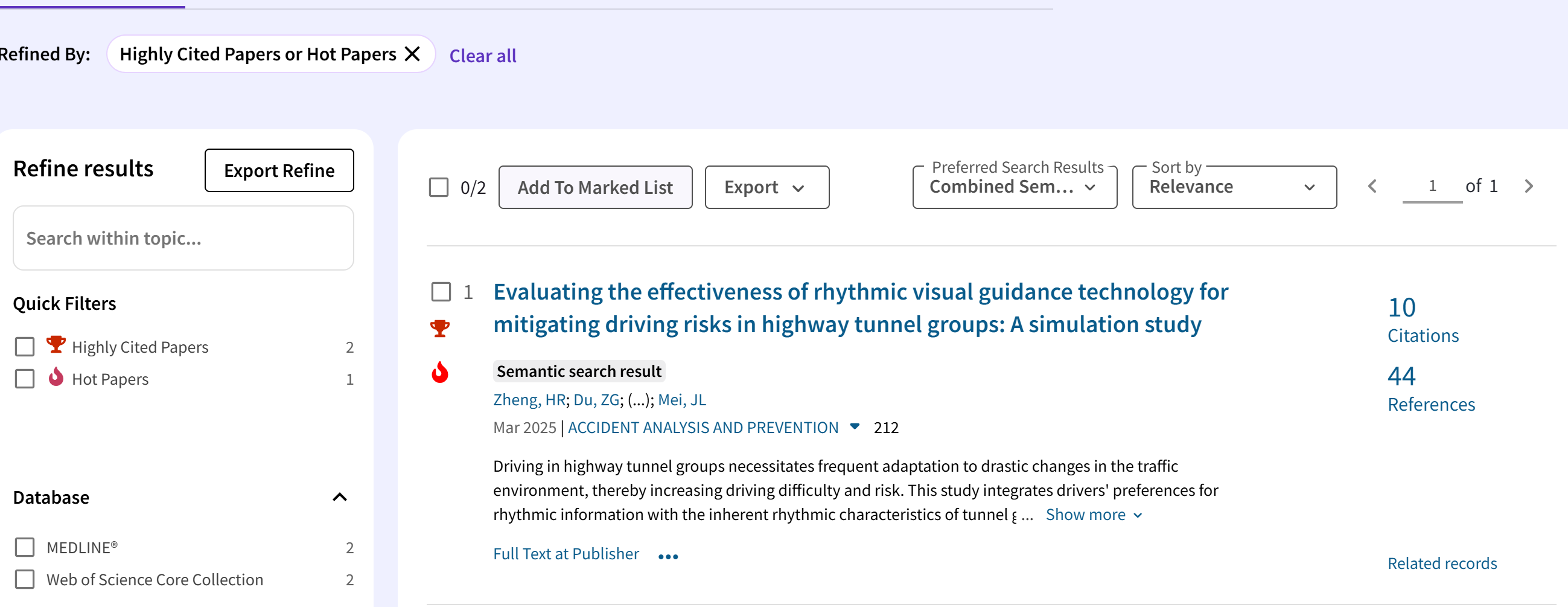Image resolution: width=1568 pixels, height=607 pixels.
Task: Tick the MEDLINE database checkbox
Action: [25, 547]
